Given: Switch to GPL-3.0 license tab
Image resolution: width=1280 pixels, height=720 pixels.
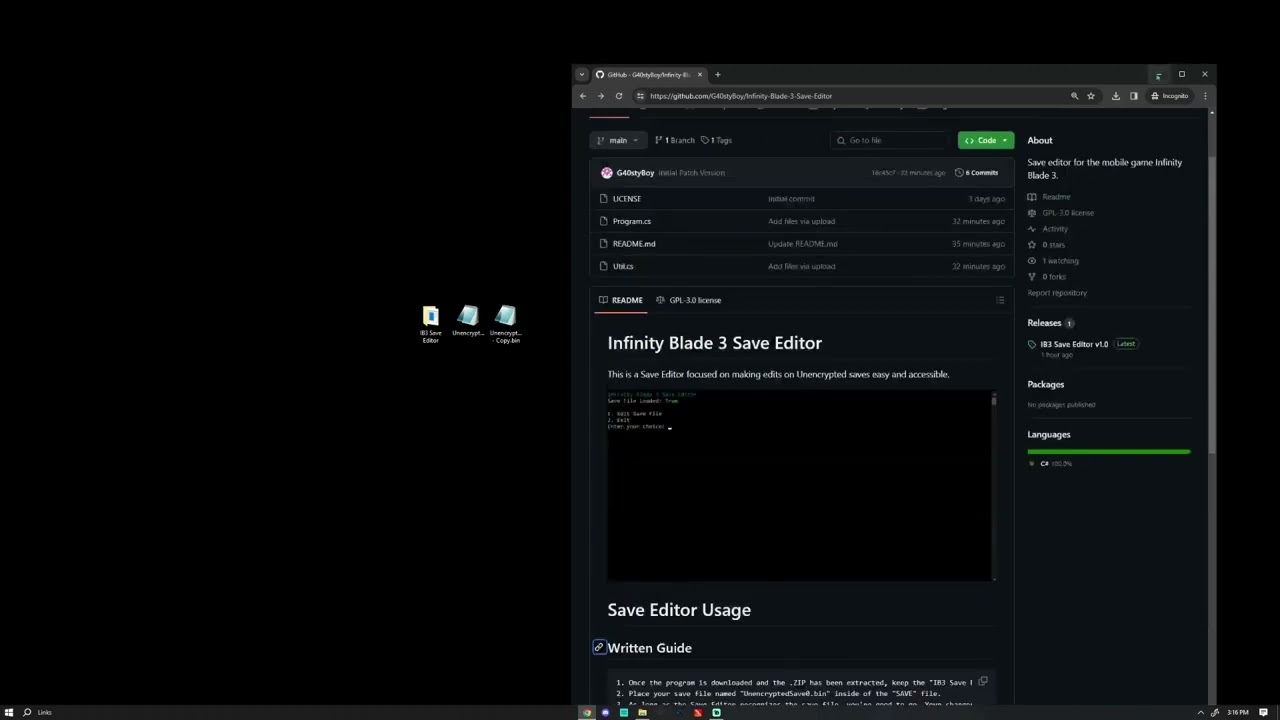Looking at the screenshot, I should click(x=688, y=300).
